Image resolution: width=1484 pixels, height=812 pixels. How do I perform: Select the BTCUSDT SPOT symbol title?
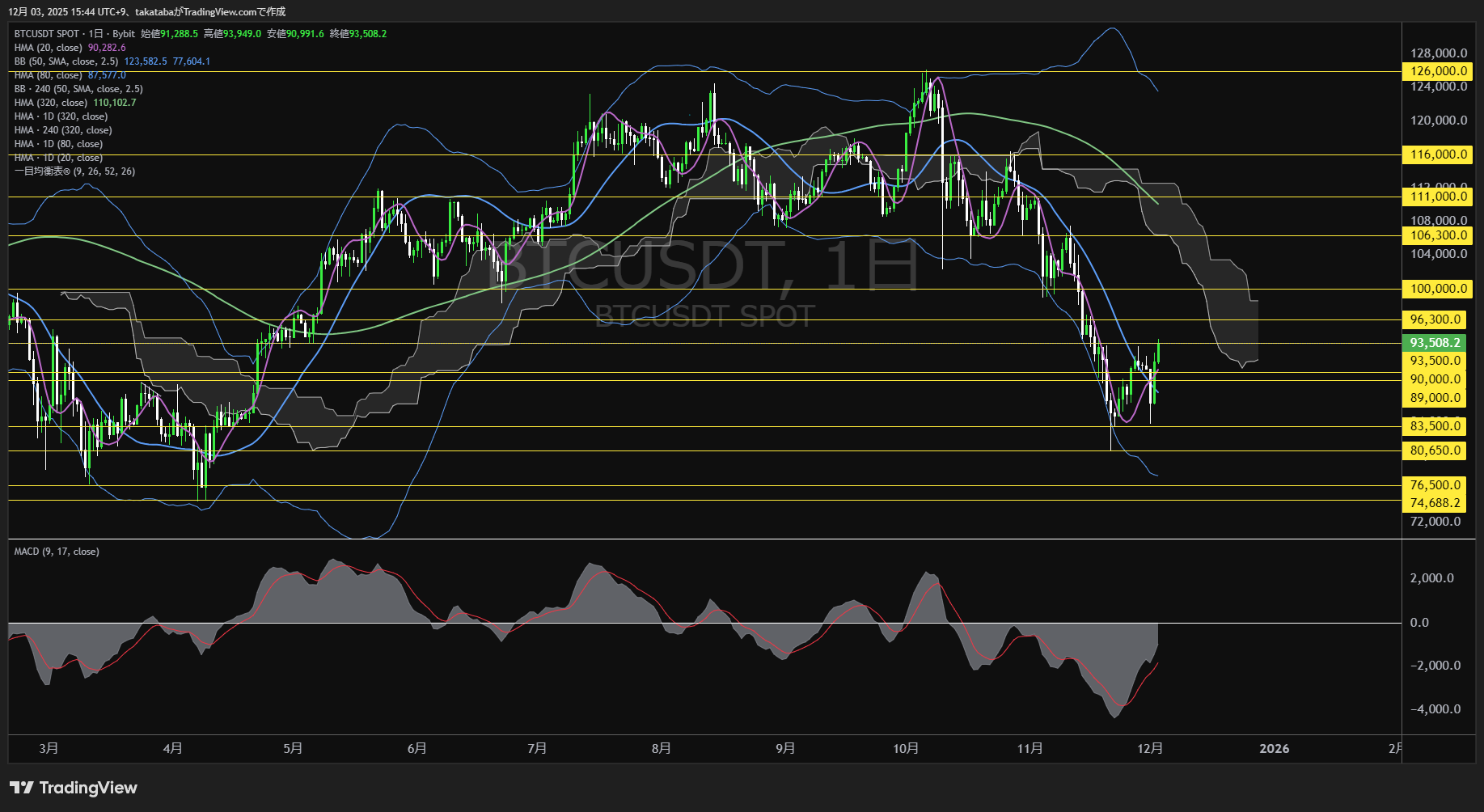pos(47,34)
